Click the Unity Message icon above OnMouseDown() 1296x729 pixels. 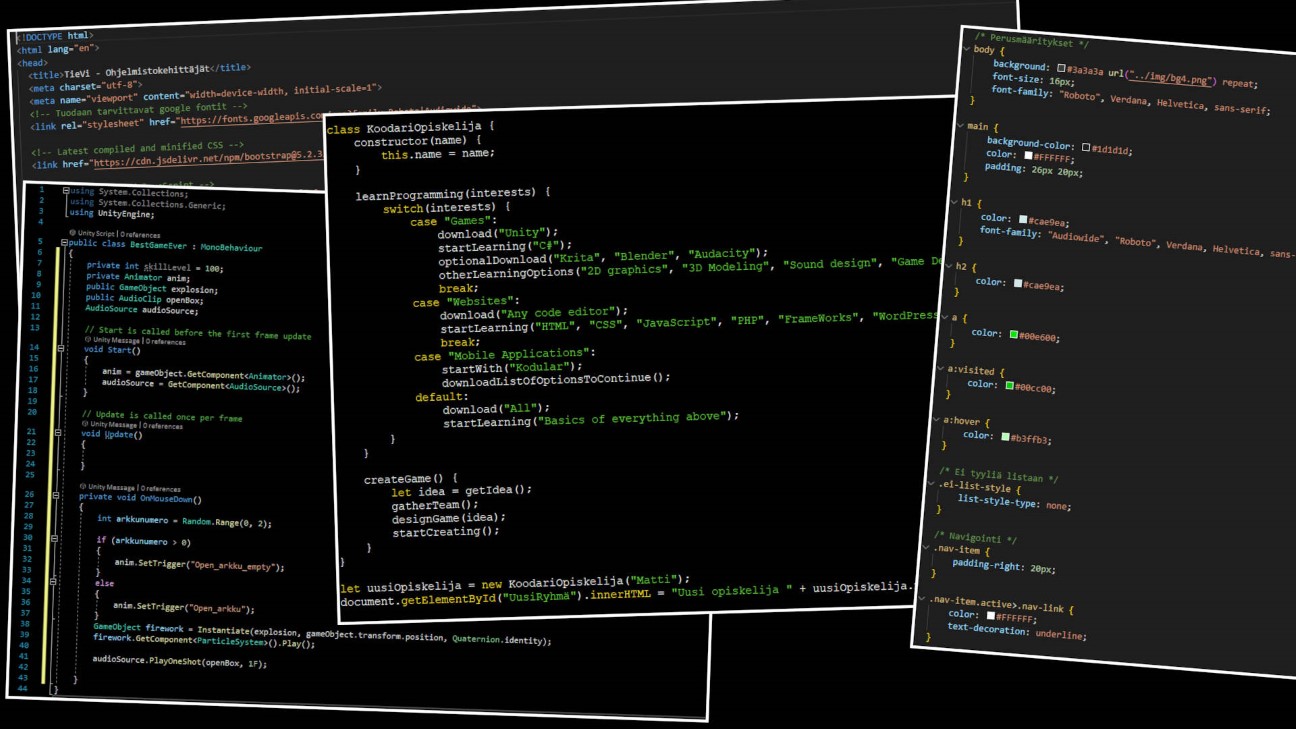(x=84, y=487)
